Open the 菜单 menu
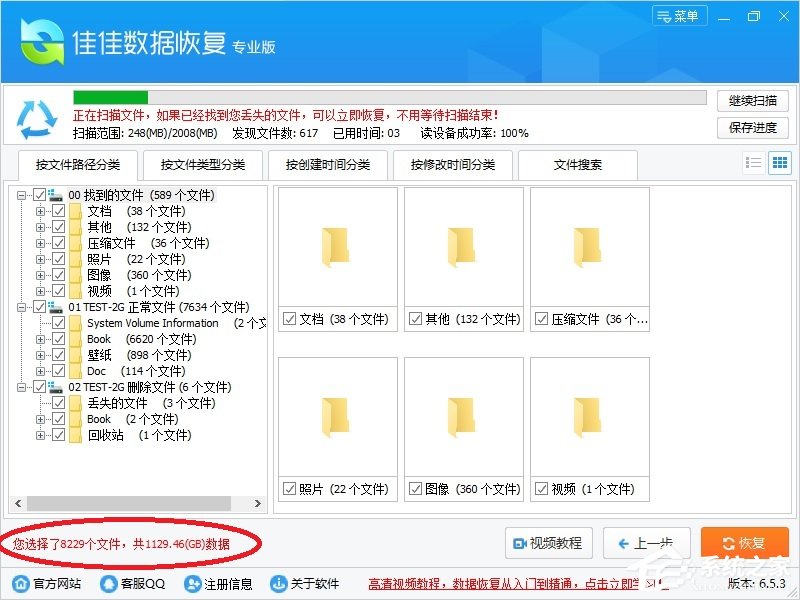Image resolution: width=800 pixels, height=600 pixels. coord(679,15)
